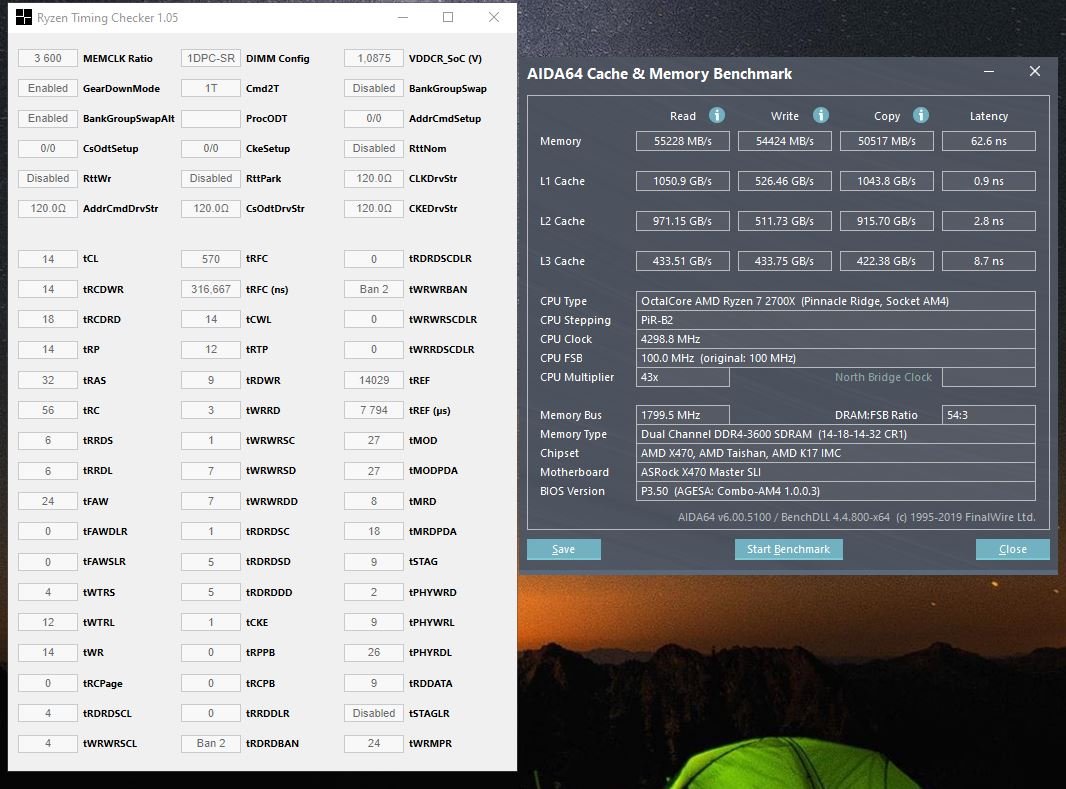
Task: Click the tREF value 14029 field
Action: tap(374, 381)
